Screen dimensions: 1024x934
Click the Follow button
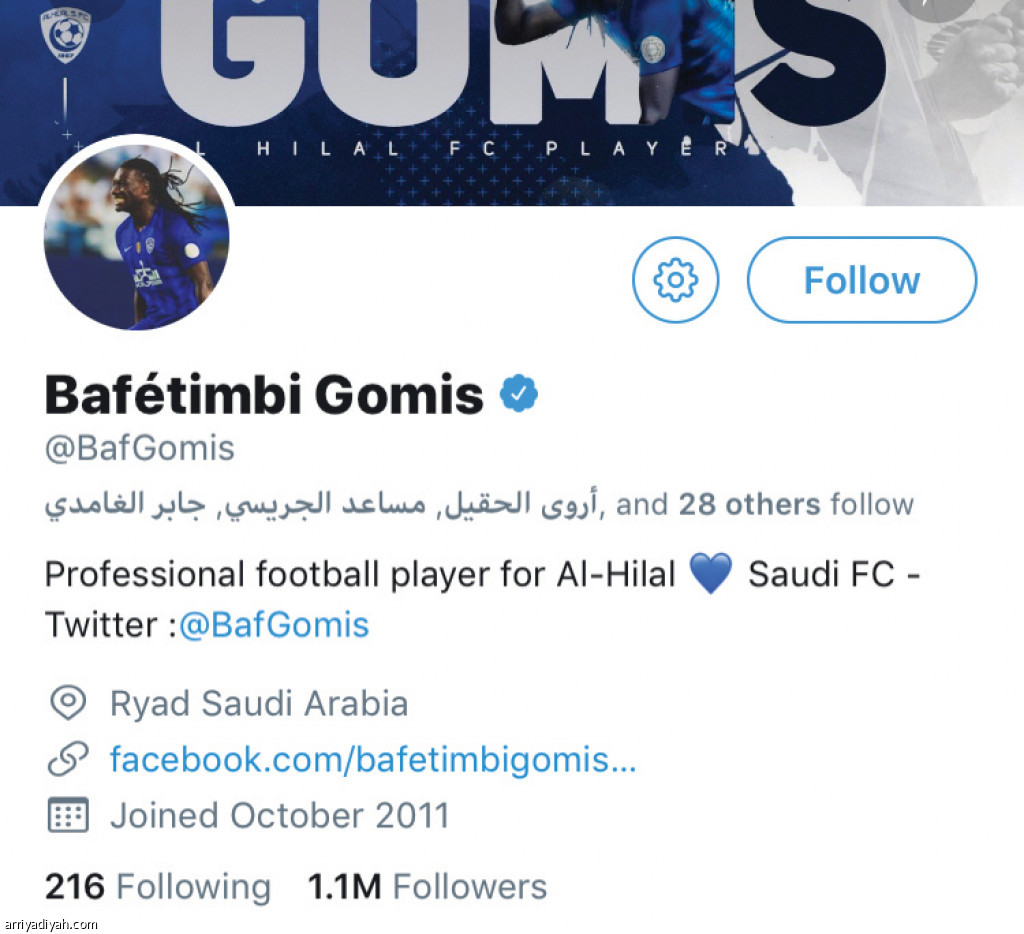click(x=861, y=280)
